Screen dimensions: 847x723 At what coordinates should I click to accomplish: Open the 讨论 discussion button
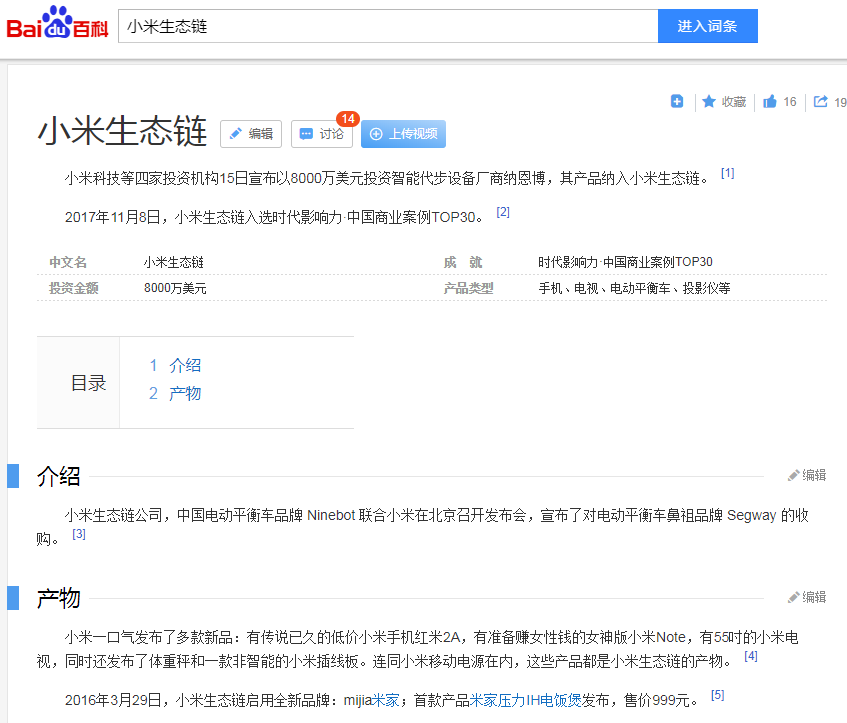pyautogui.click(x=321, y=133)
